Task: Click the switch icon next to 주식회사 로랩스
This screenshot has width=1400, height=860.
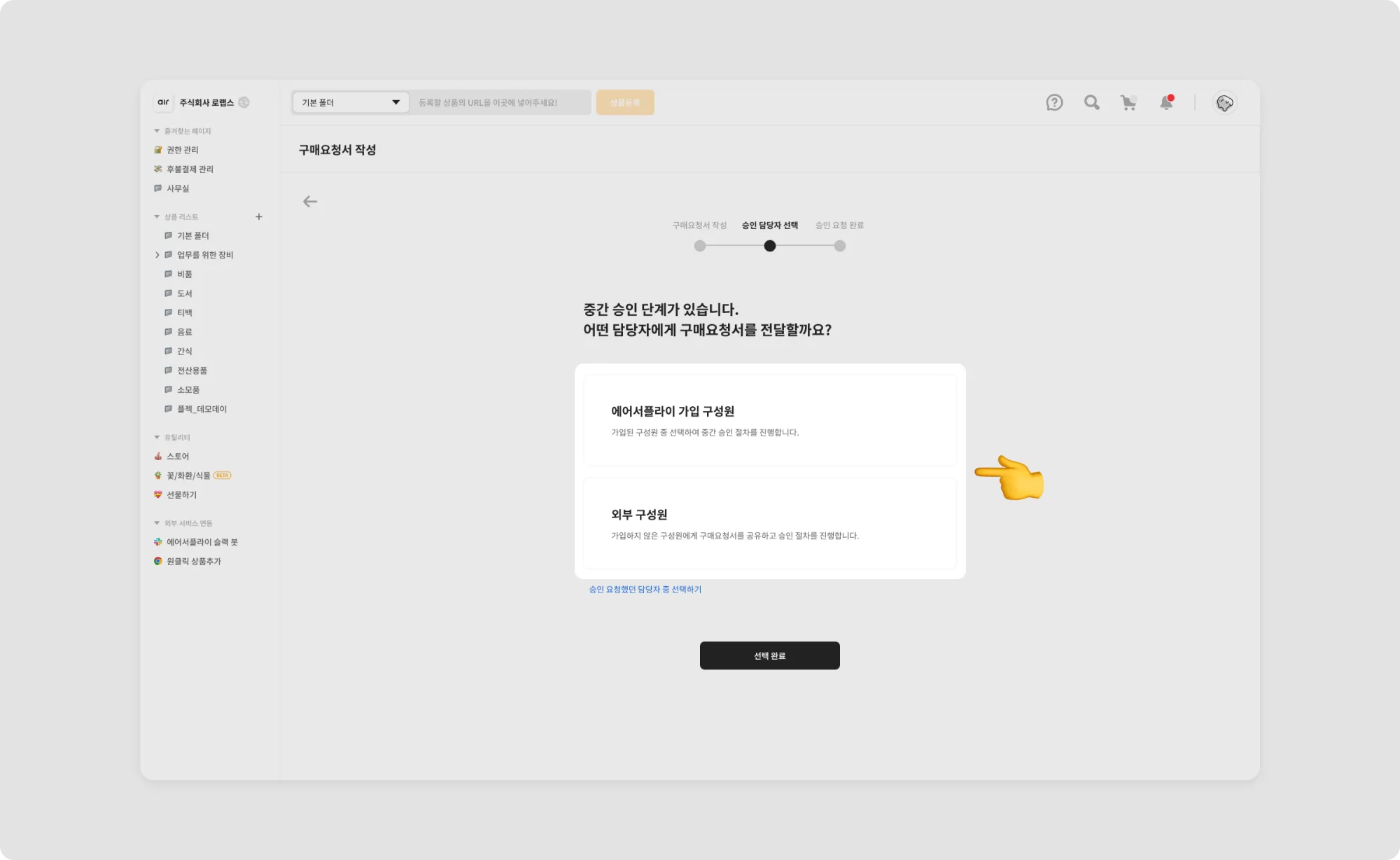Action: pos(244,102)
